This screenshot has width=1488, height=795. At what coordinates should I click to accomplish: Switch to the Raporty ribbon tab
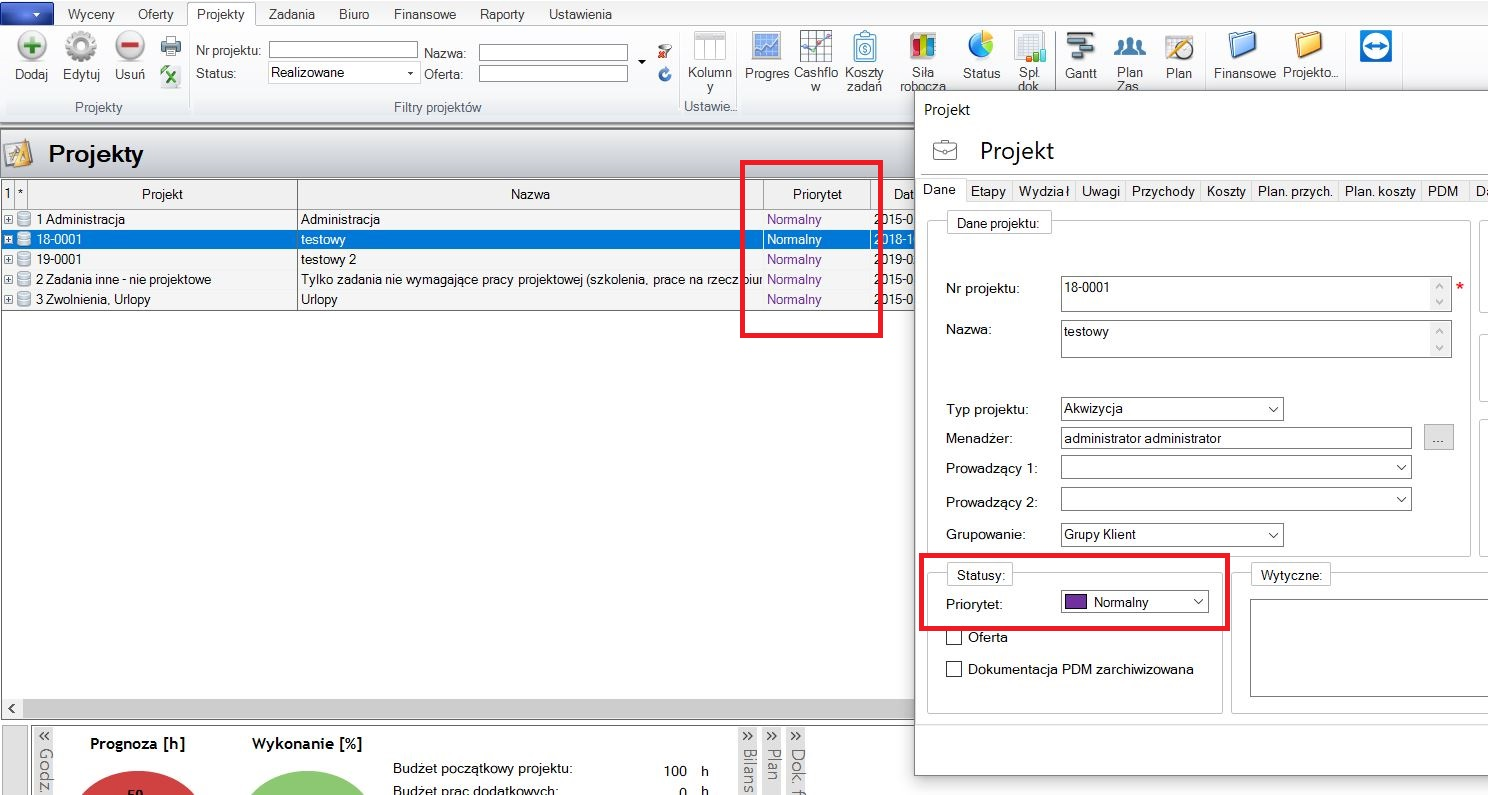tap(502, 14)
